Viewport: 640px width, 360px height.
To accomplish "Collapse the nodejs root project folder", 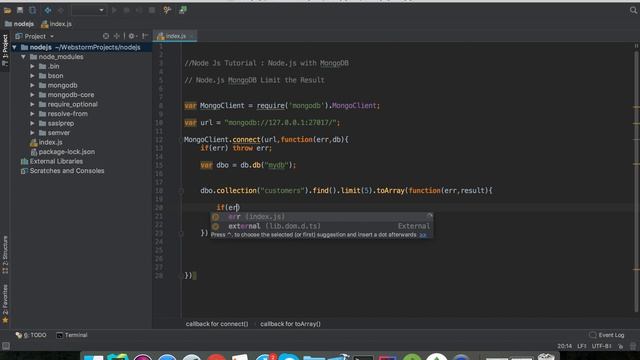I will [14, 47].
